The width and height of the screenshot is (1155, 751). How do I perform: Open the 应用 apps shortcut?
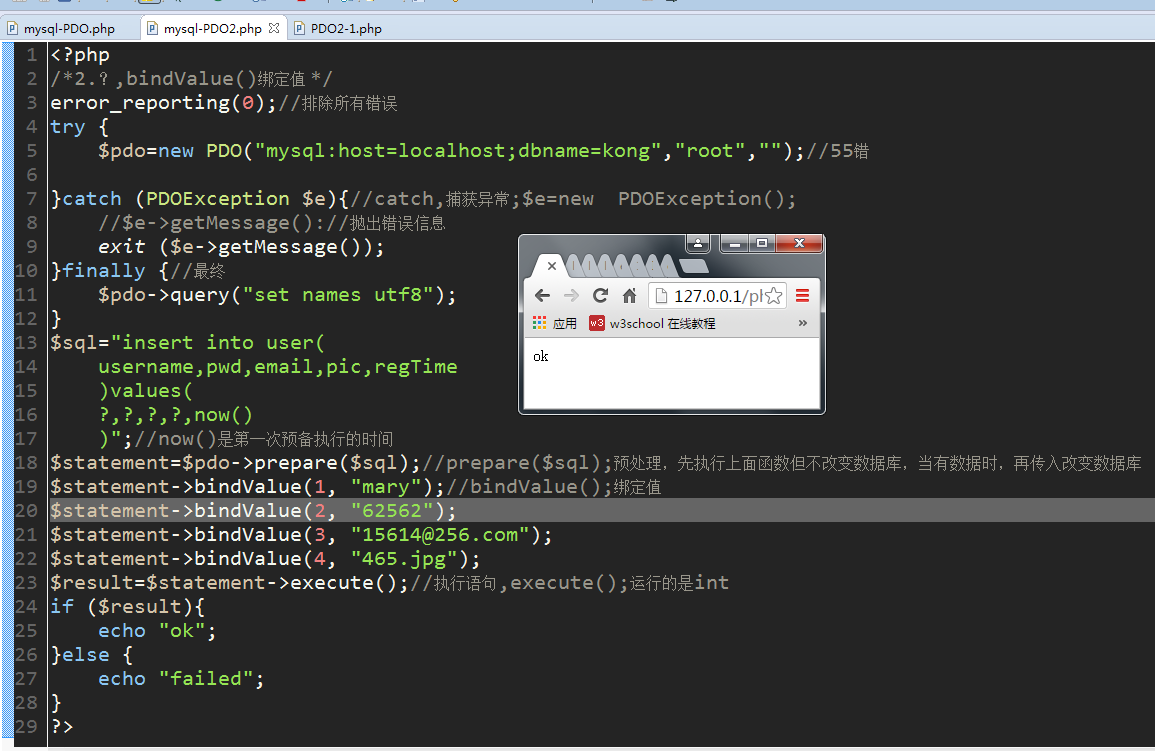(x=555, y=323)
